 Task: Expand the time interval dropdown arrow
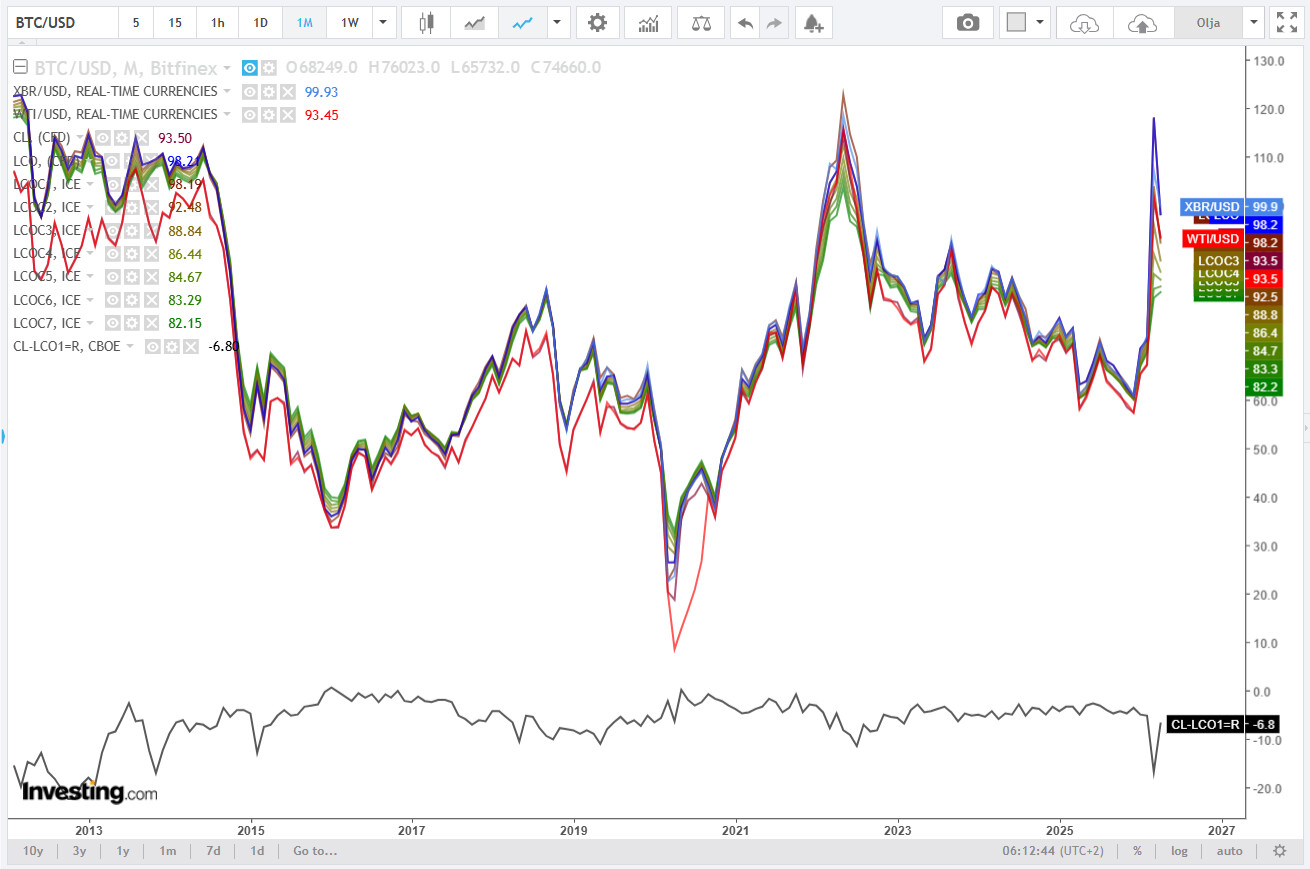point(382,23)
